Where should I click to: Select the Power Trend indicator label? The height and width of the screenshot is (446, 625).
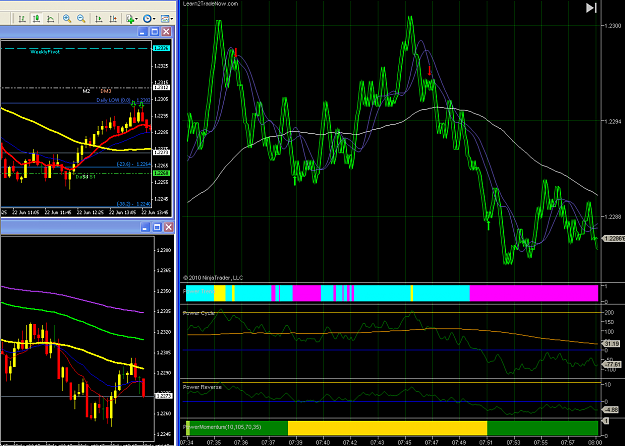(199, 291)
